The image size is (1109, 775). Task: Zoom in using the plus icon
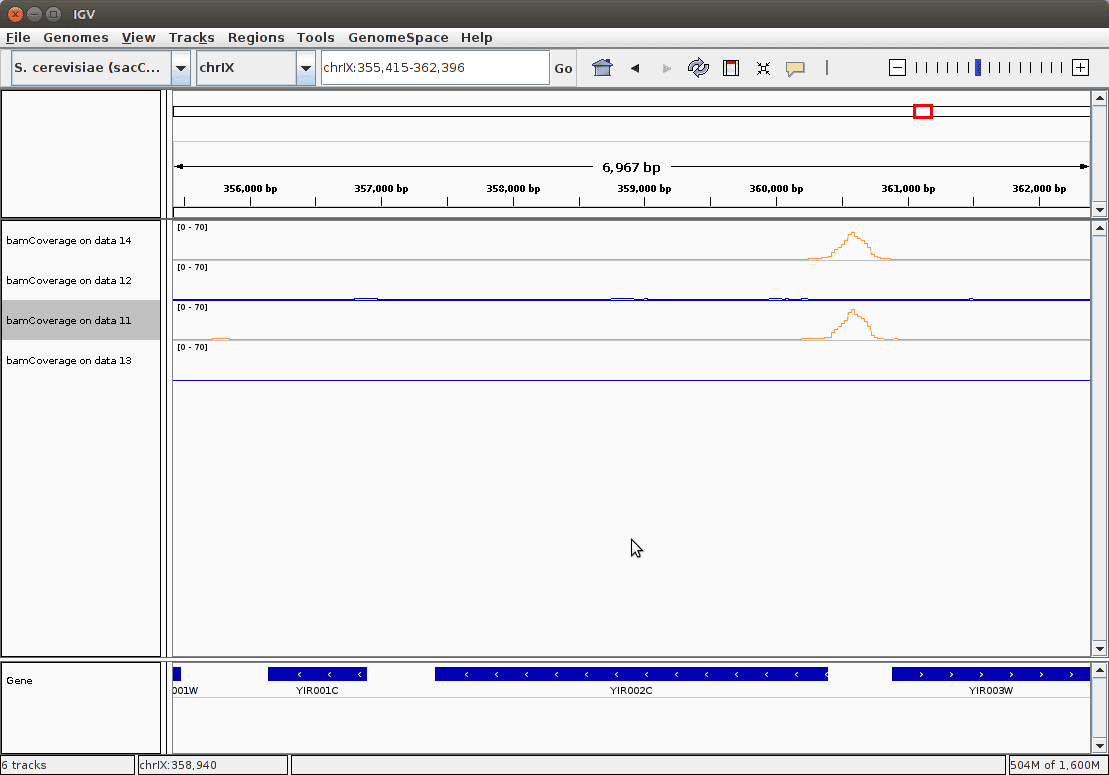pos(1080,68)
